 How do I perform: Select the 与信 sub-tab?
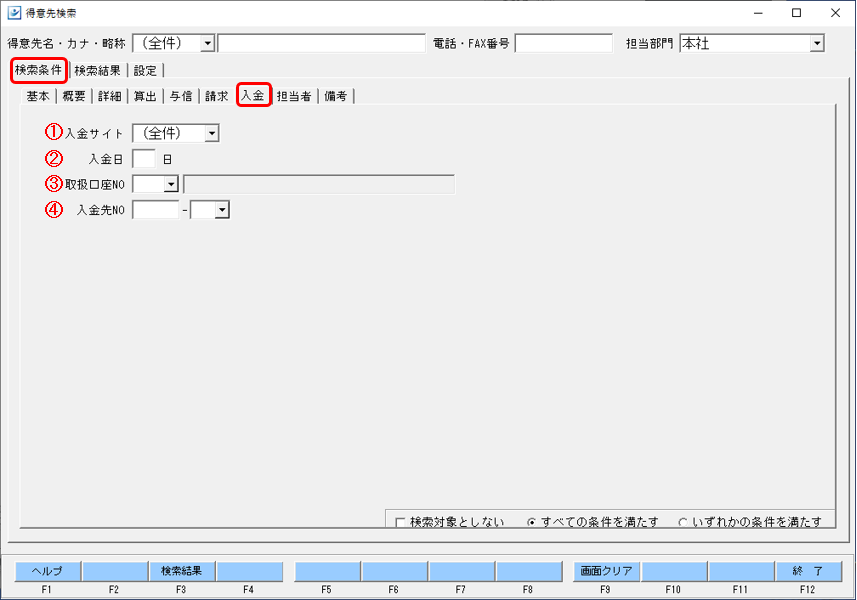(181, 96)
